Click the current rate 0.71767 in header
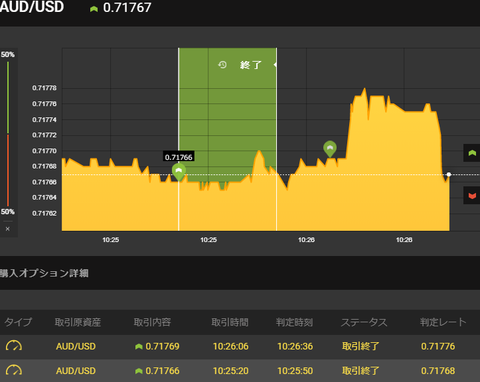The width and height of the screenshot is (480, 382). pyautogui.click(x=127, y=8)
